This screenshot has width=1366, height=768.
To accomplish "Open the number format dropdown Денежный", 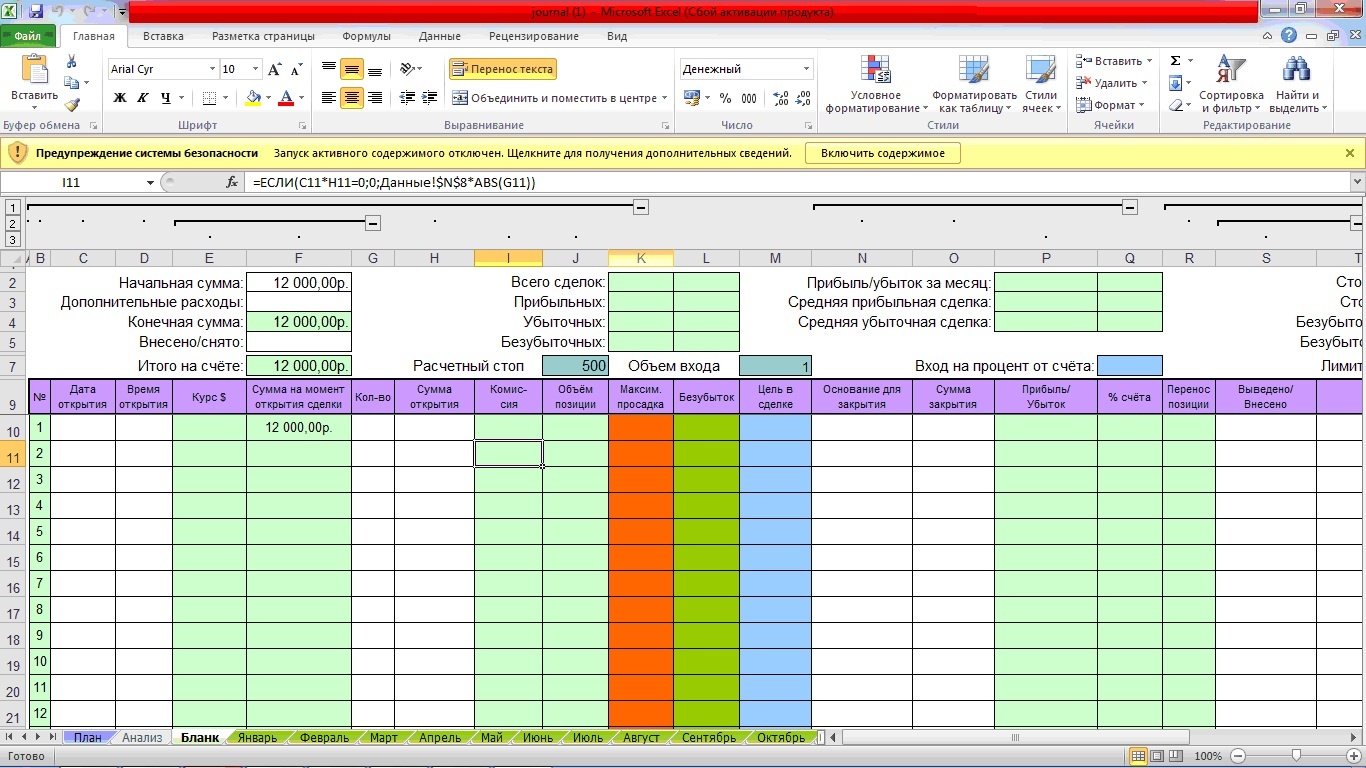I will (x=806, y=69).
